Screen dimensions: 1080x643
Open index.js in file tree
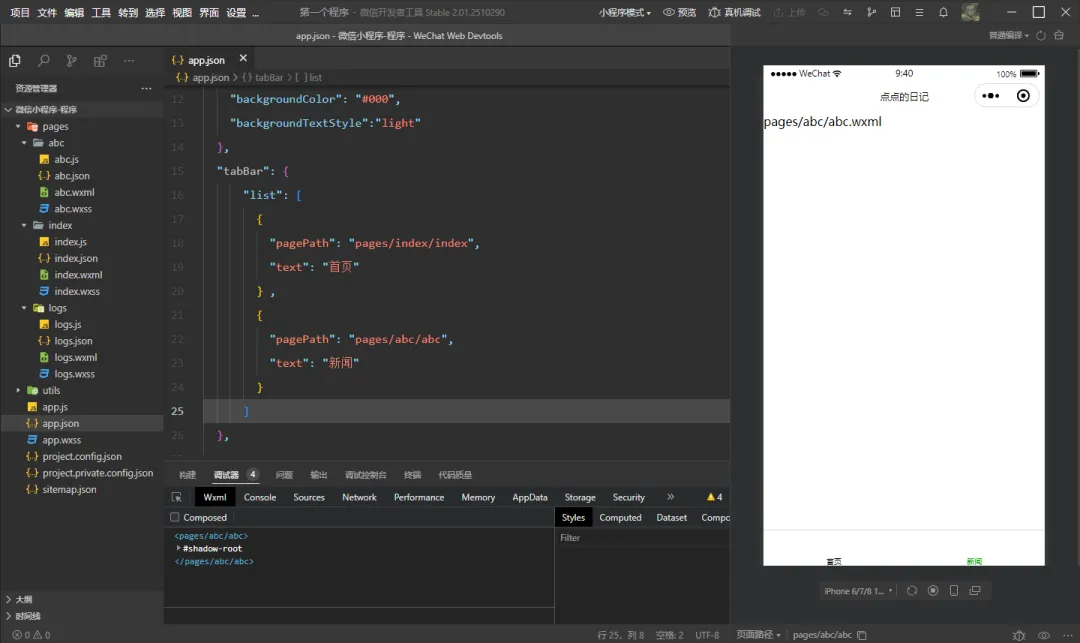(x=70, y=242)
